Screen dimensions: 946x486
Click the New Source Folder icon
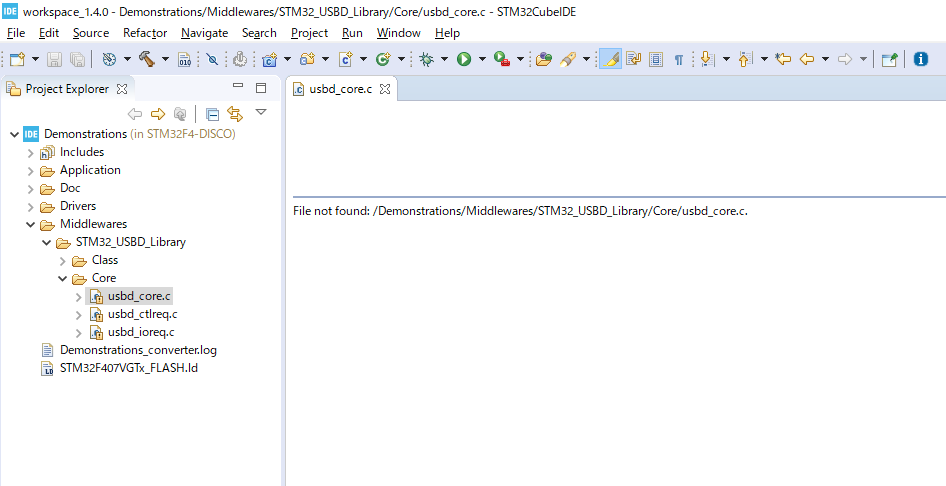pyautogui.click(x=308, y=59)
